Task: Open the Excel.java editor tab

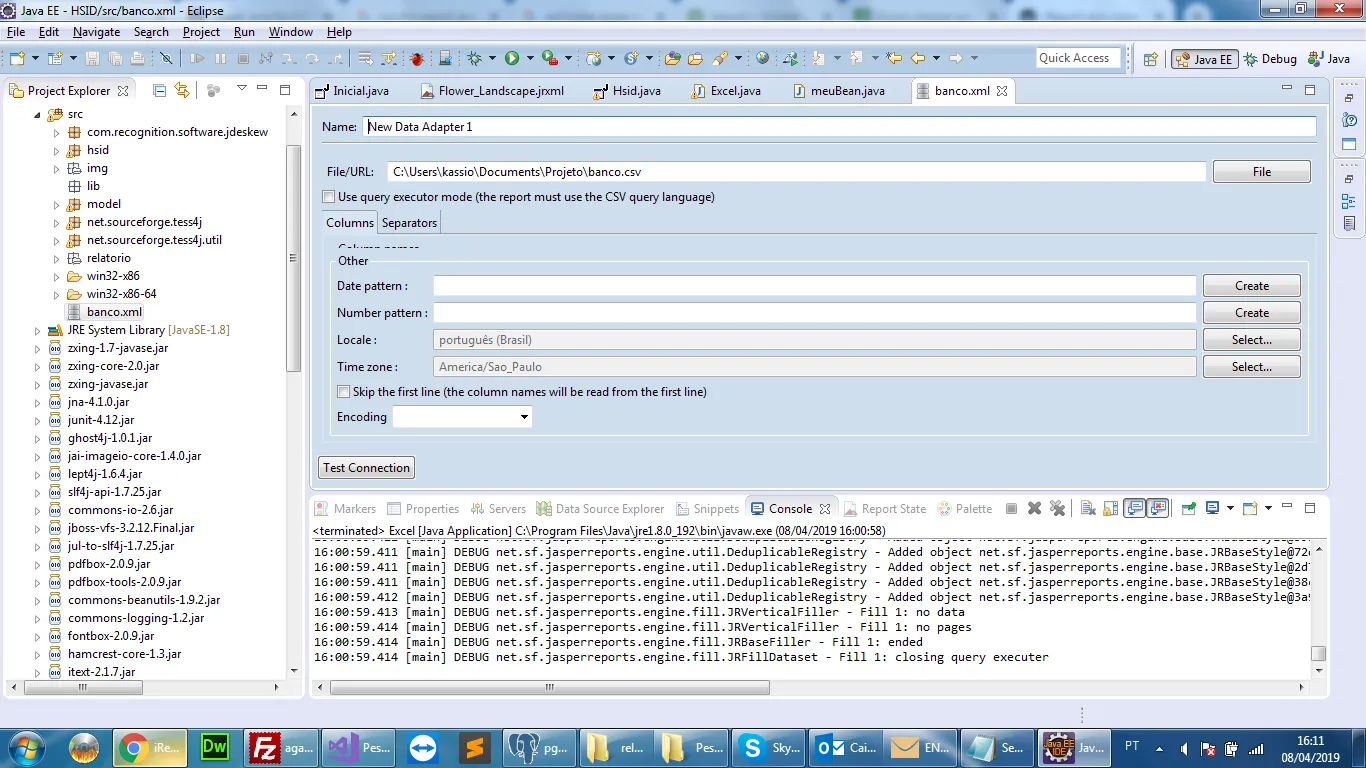Action: tap(735, 91)
